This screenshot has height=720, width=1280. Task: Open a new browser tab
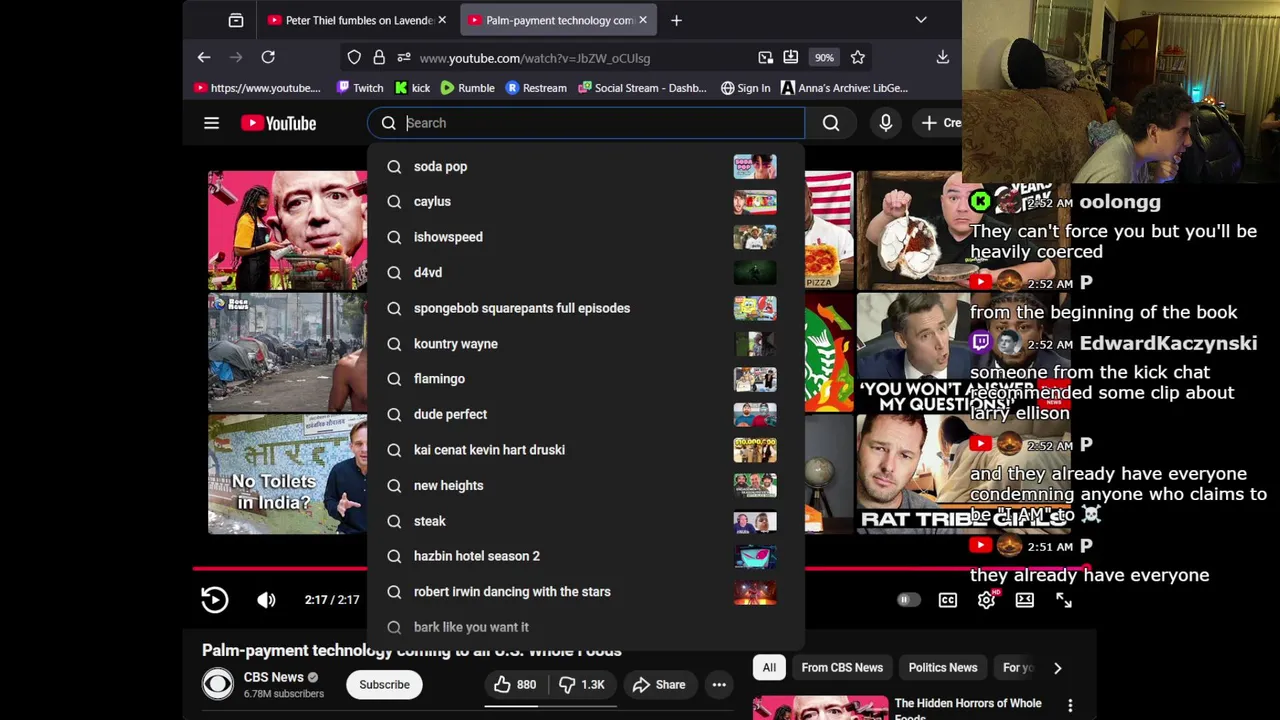point(676,20)
